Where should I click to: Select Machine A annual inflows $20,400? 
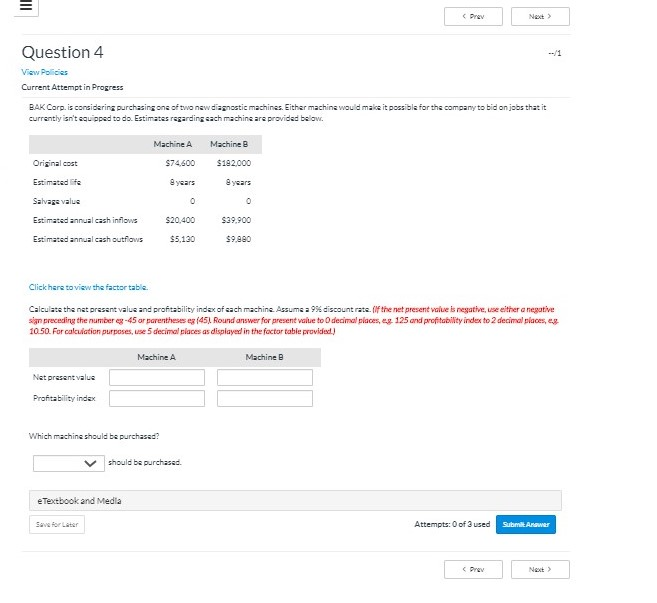(180, 220)
